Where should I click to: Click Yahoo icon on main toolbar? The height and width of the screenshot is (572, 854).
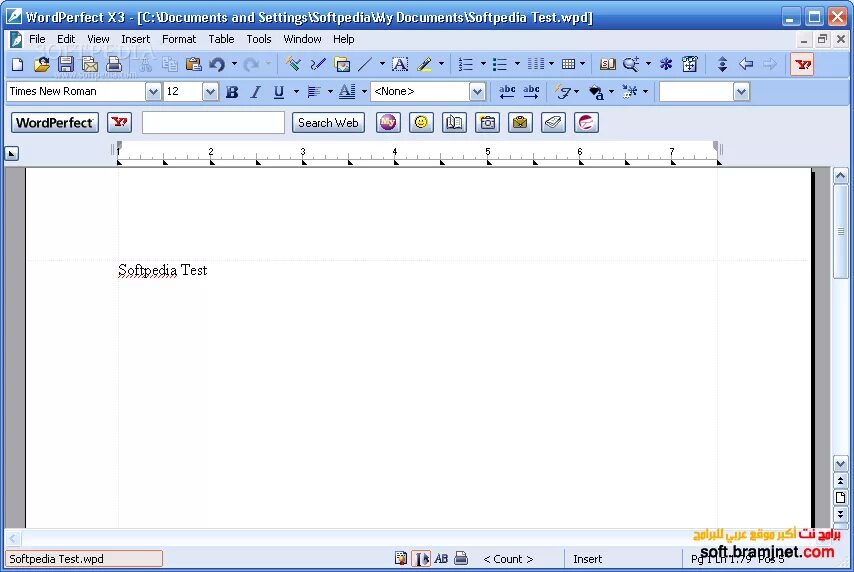coord(802,64)
